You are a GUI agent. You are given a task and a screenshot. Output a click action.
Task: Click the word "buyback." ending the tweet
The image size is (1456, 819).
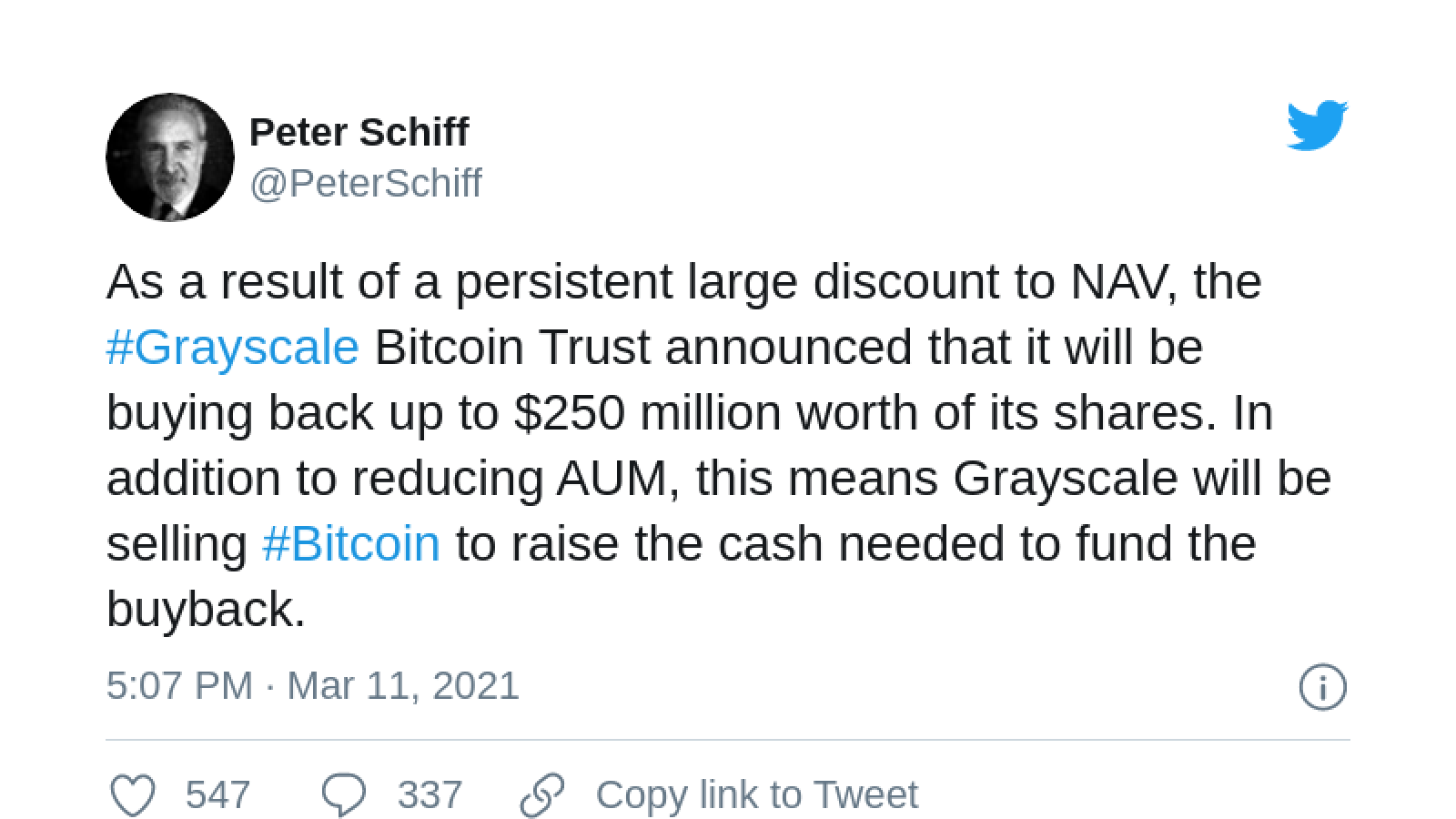point(207,610)
